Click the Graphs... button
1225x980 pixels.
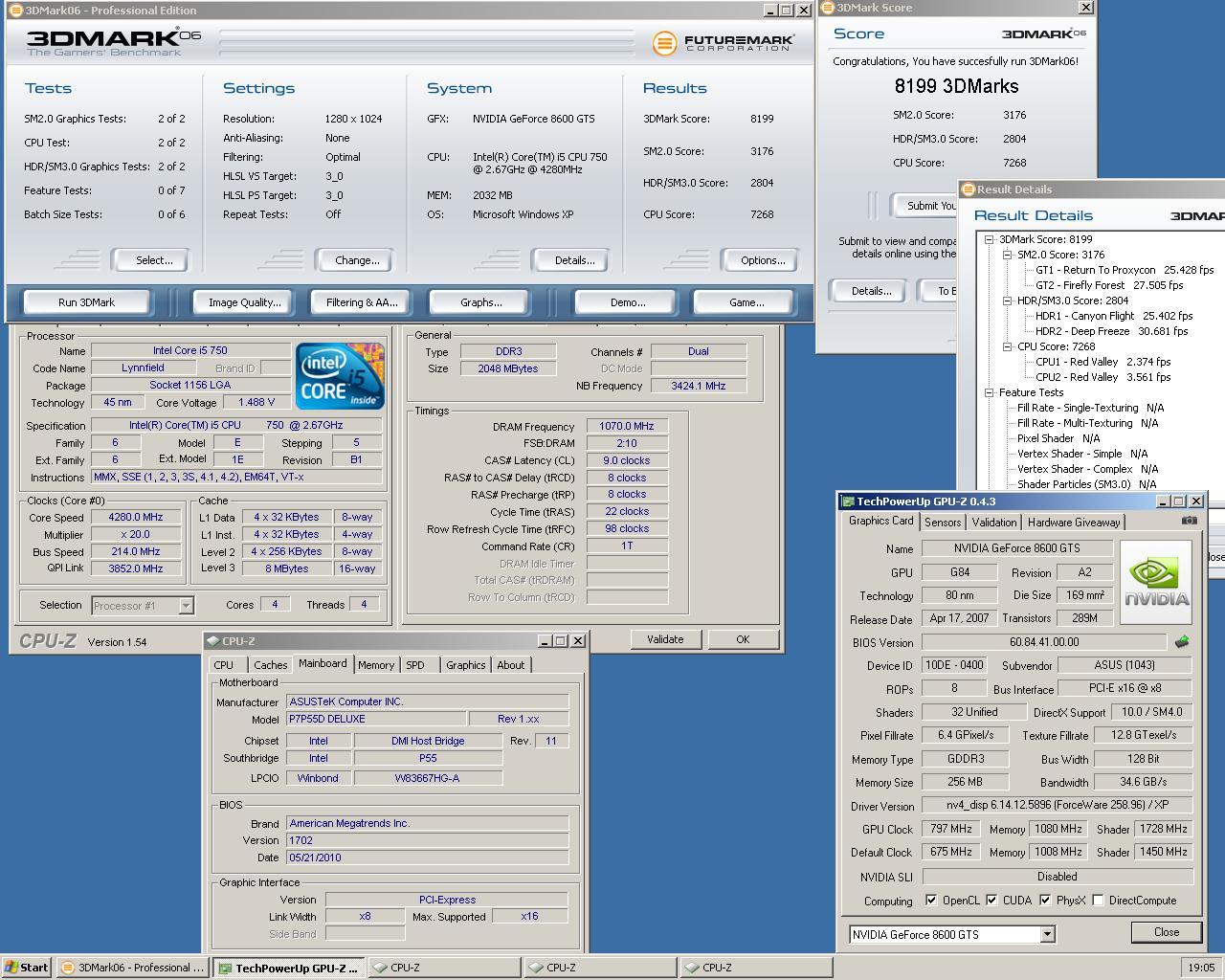tap(480, 302)
